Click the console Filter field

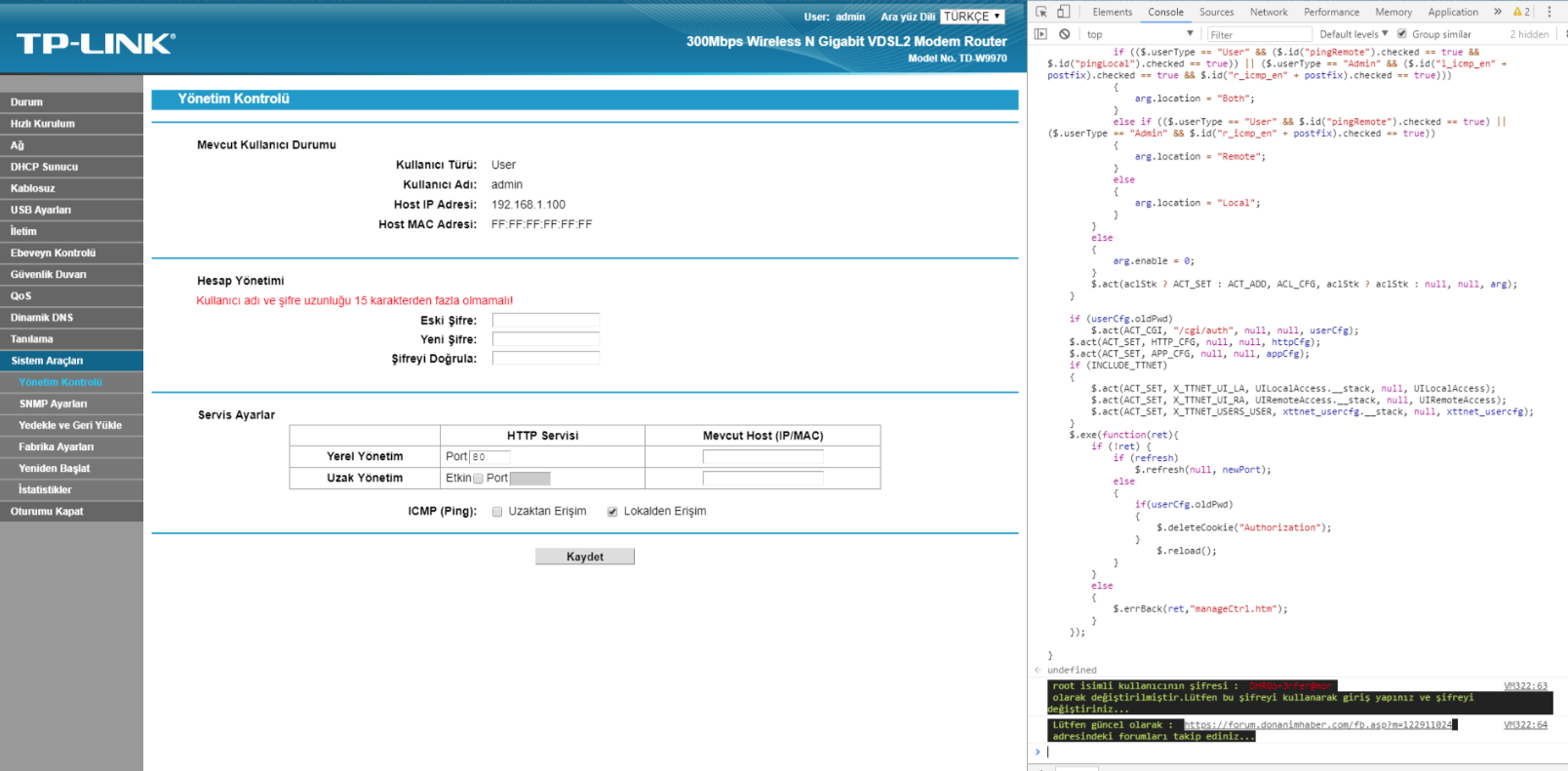1259,34
